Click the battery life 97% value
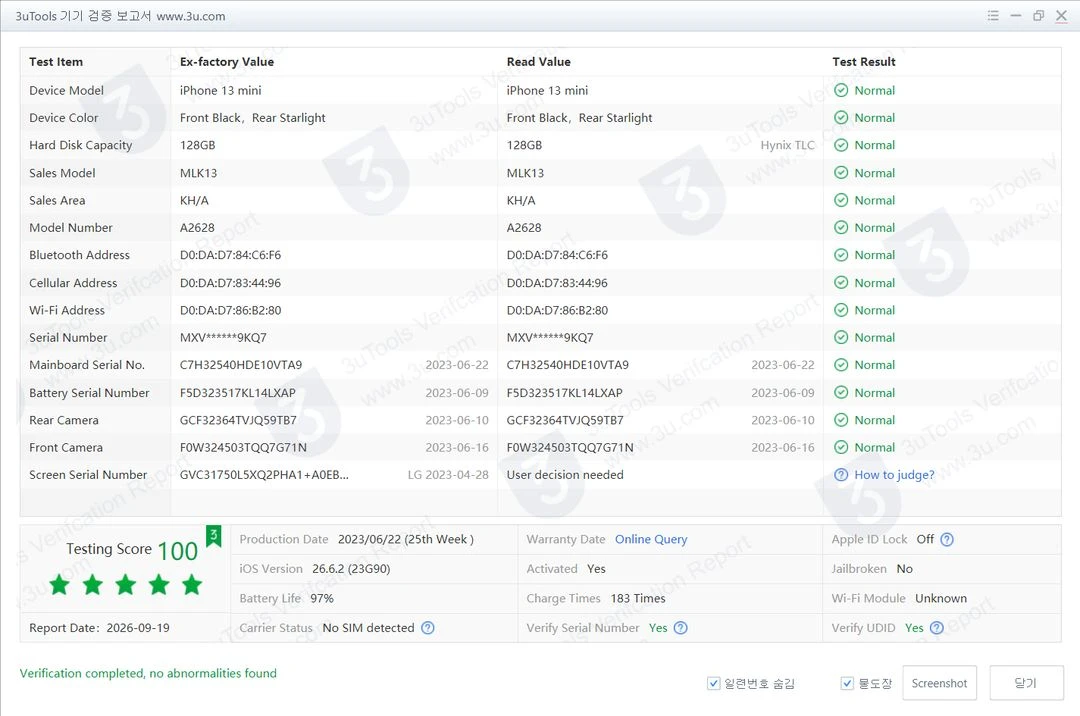The height and width of the screenshot is (716, 1080). pos(322,599)
